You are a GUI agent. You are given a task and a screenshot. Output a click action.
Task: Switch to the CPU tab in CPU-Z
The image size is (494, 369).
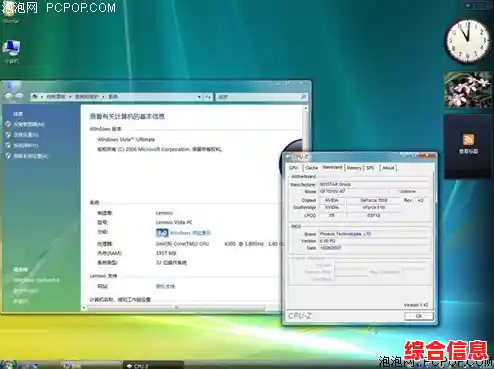click(x=294, y=168)
